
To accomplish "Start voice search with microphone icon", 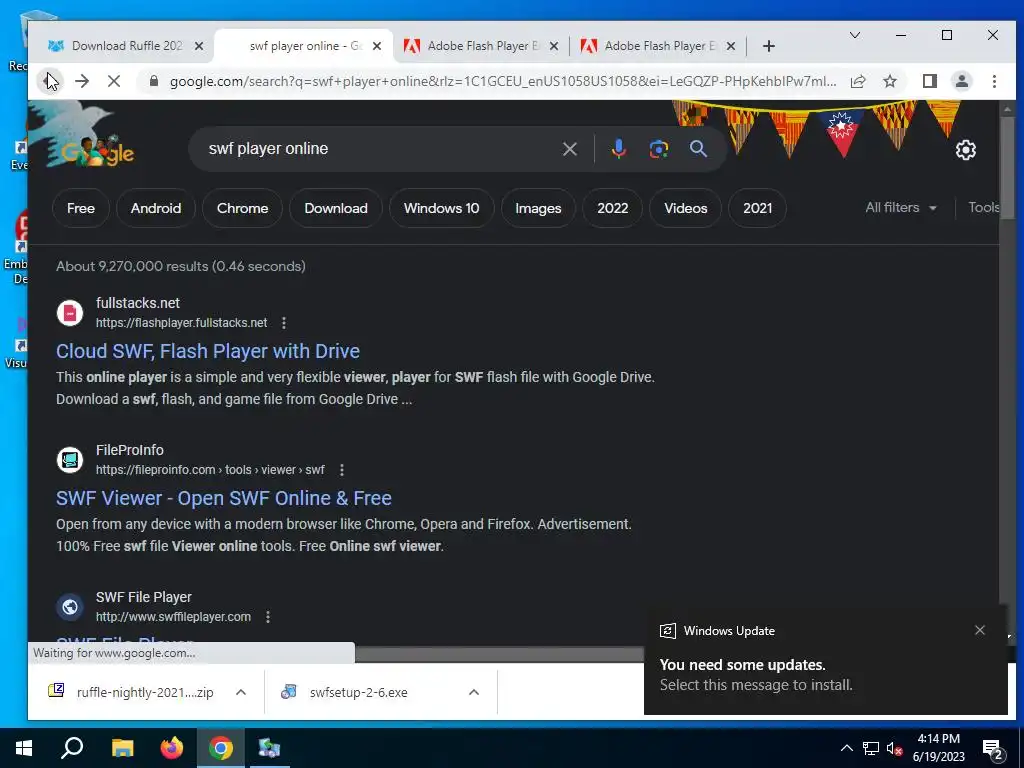I will click(x=618, y=149).
